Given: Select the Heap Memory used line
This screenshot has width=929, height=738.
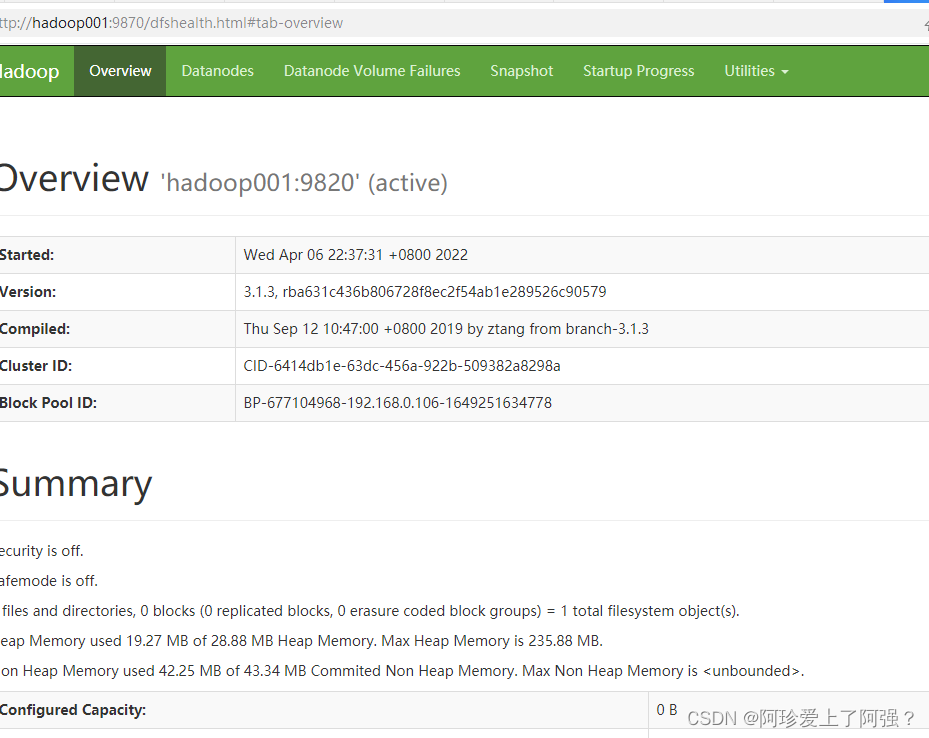Looking at the screenshot, I should [301, 641].
